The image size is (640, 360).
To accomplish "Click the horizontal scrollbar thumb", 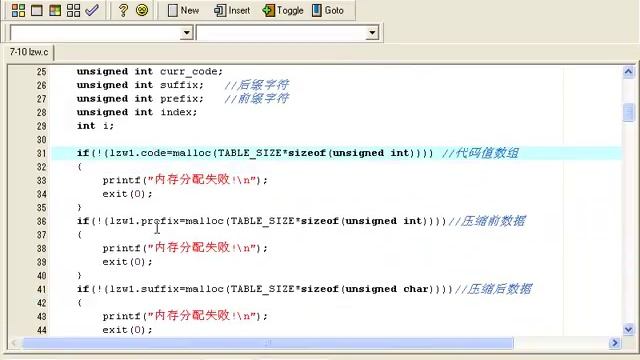I will tap(268, 343).
